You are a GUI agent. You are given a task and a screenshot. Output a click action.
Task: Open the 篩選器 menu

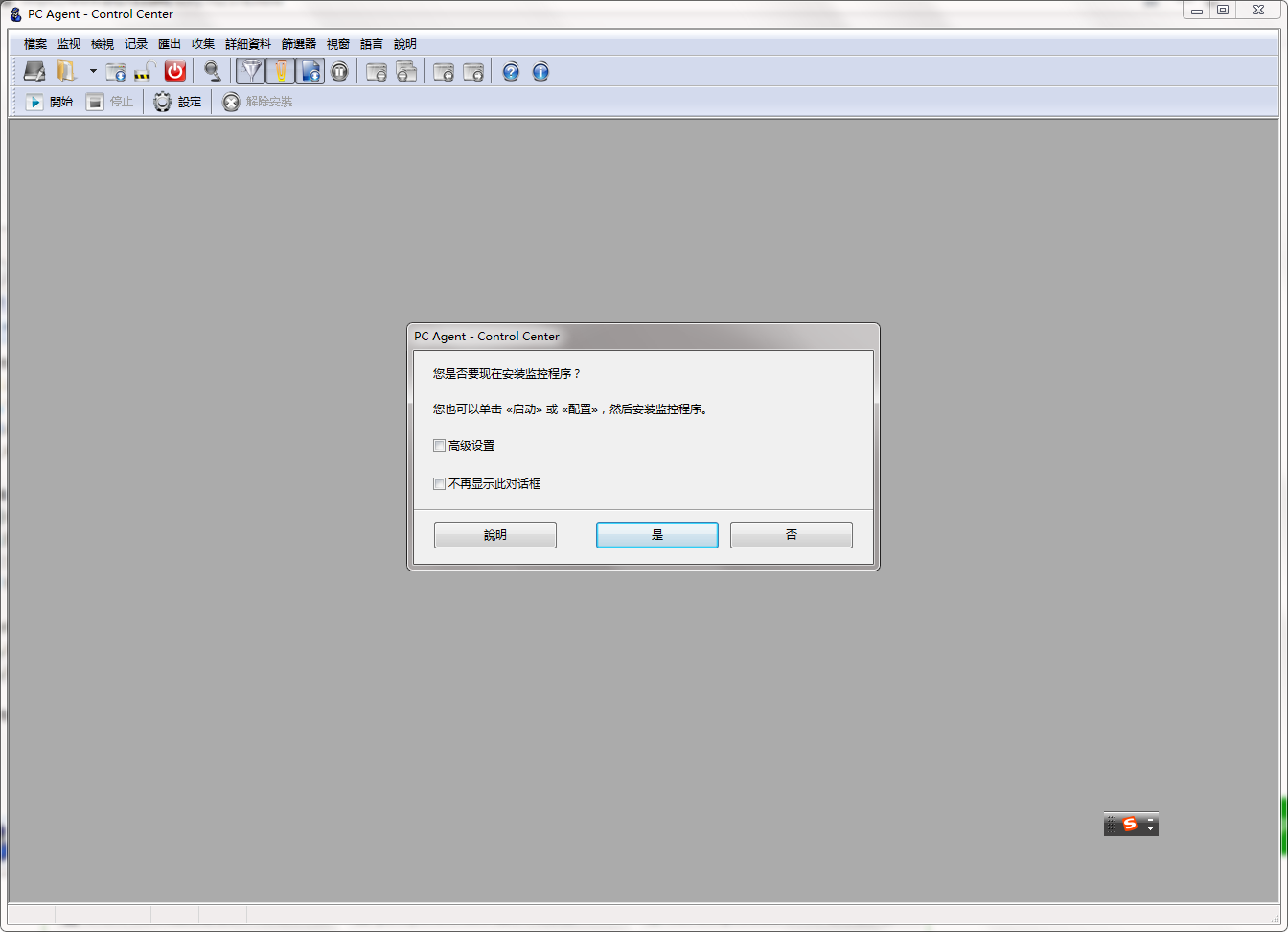pyautogui.click(x=298, y=44)
